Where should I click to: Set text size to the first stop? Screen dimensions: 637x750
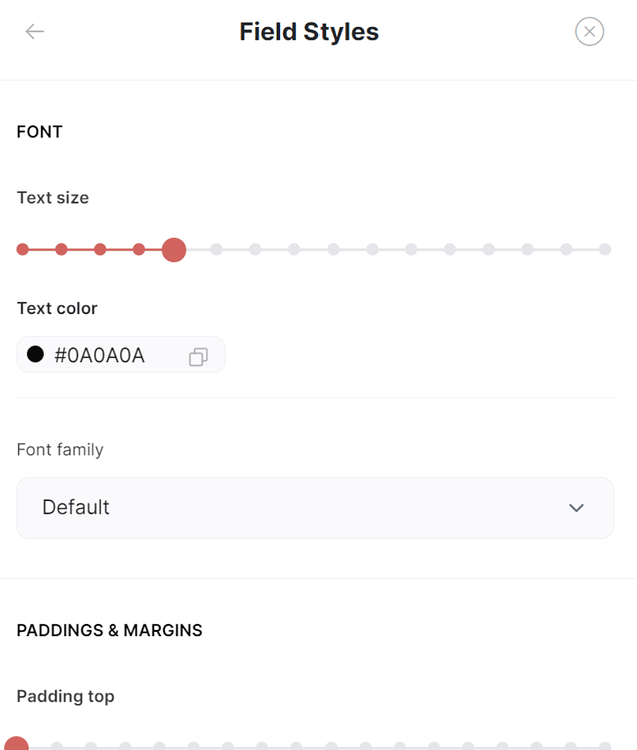pyautogui.click(x=22, y=249)
